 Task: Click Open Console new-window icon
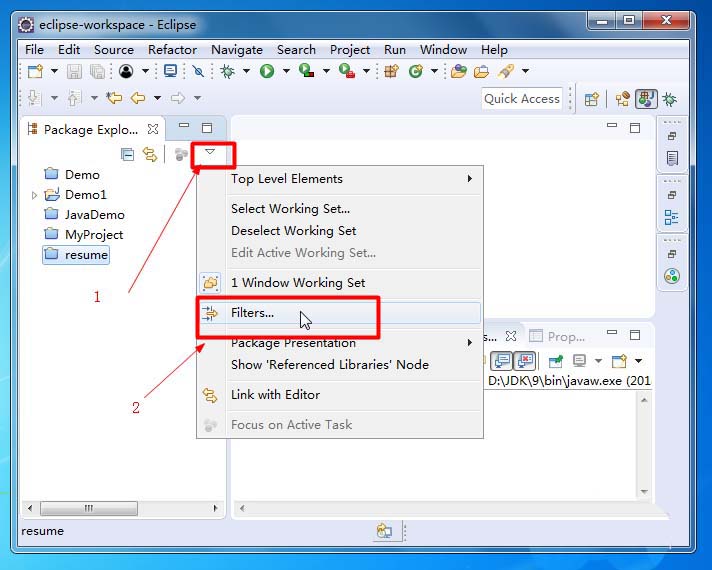click(619, 361)
